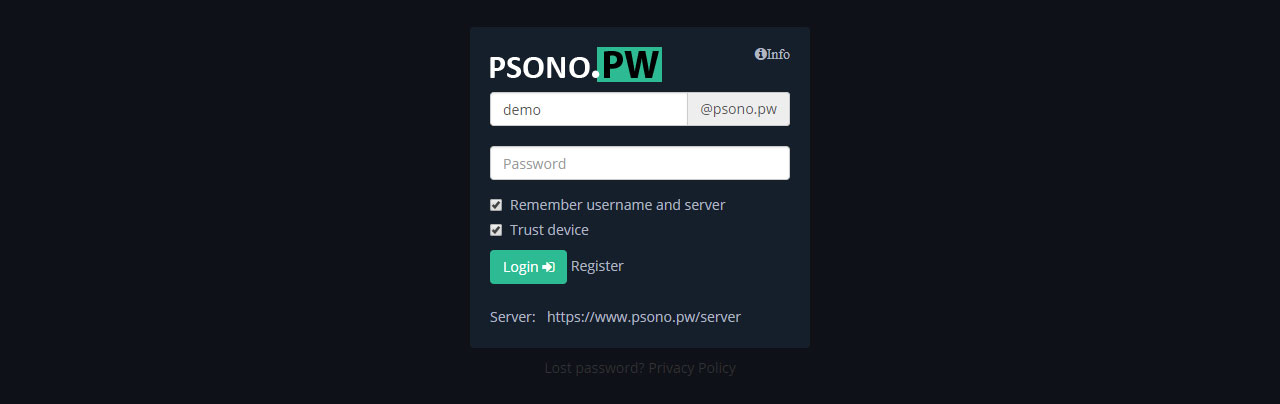The image size is (1280, 404).
Task: Click the green PW logo block
Action: point(630,65)
